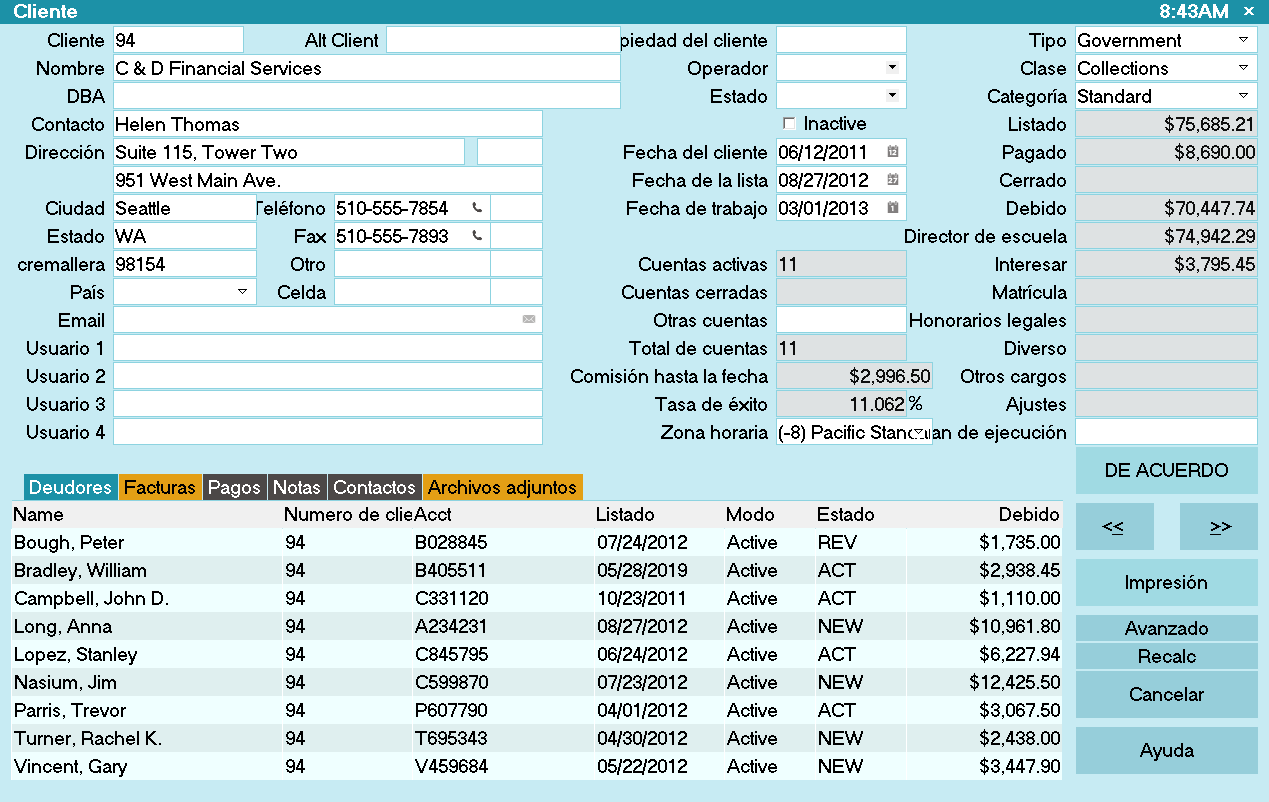Screen dimensions: 1269x802
Task: Select debtor row Long, Anna
Action: [537, 626]
